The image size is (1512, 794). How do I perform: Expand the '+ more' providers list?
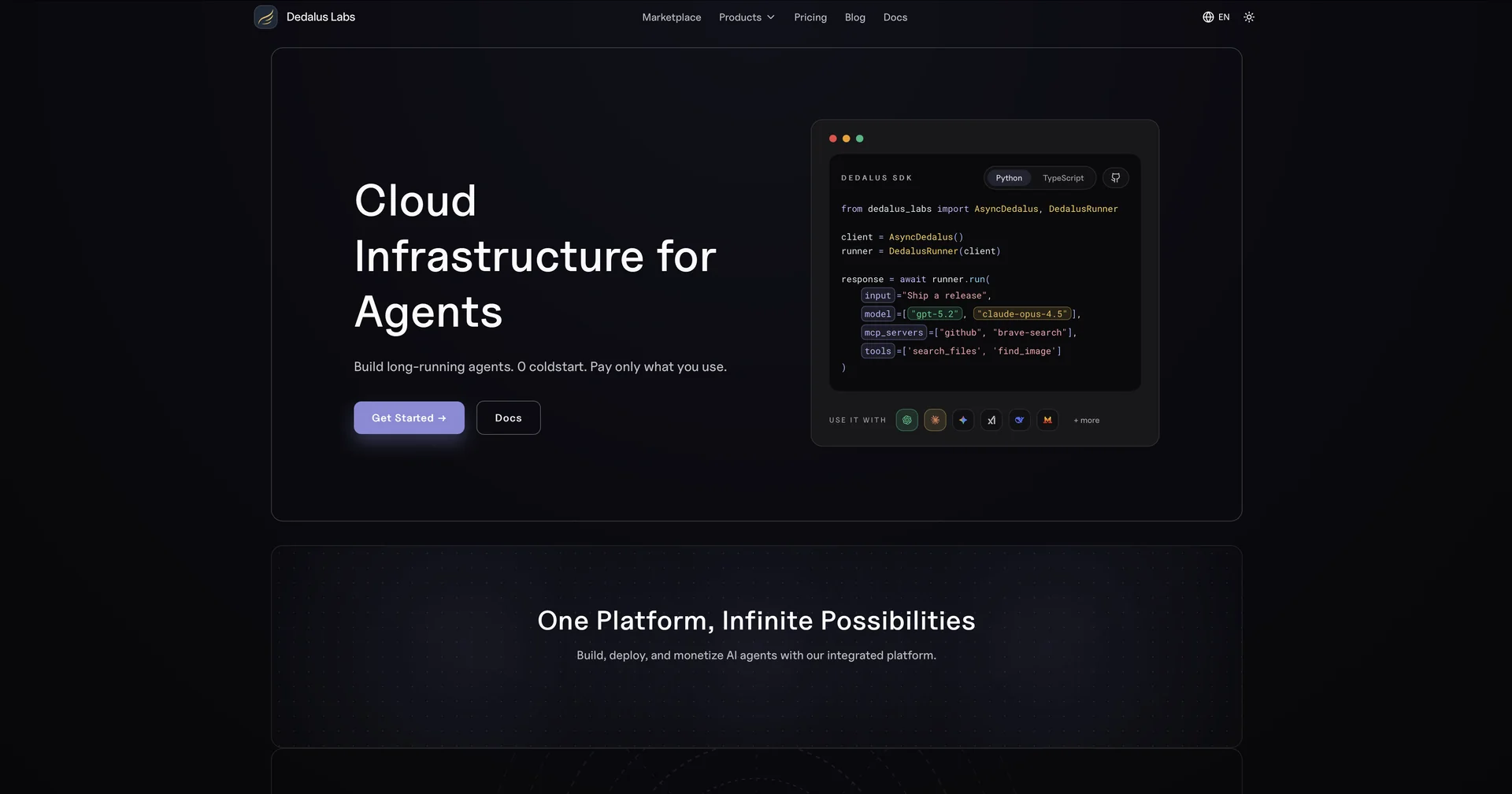pyautogui.click(x=1086, y=421)
